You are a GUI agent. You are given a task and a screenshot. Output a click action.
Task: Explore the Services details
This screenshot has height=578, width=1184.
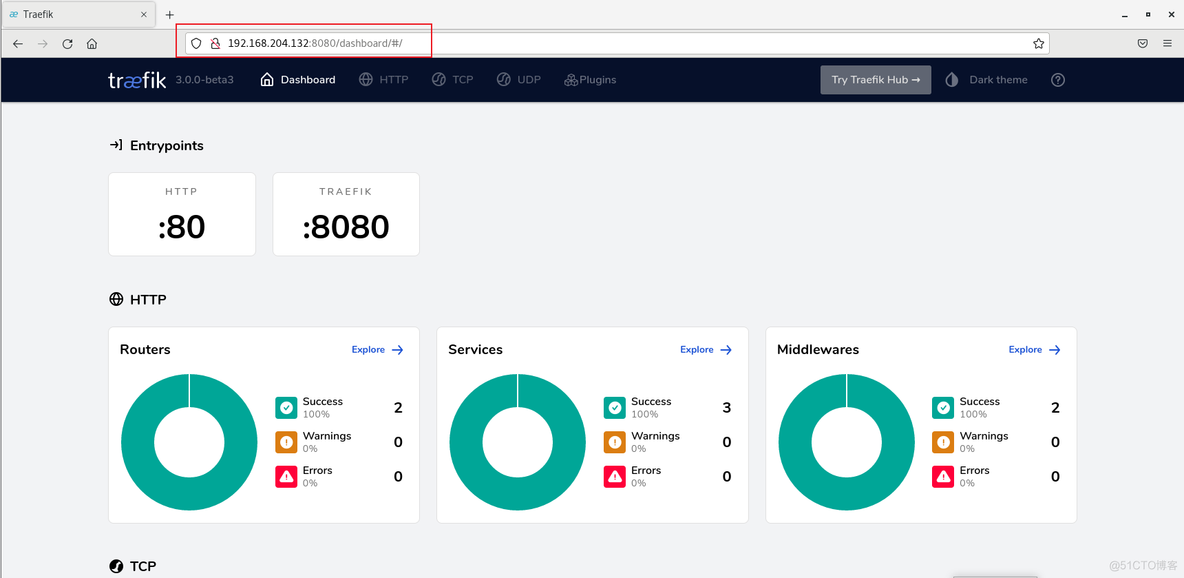point(706,350)
